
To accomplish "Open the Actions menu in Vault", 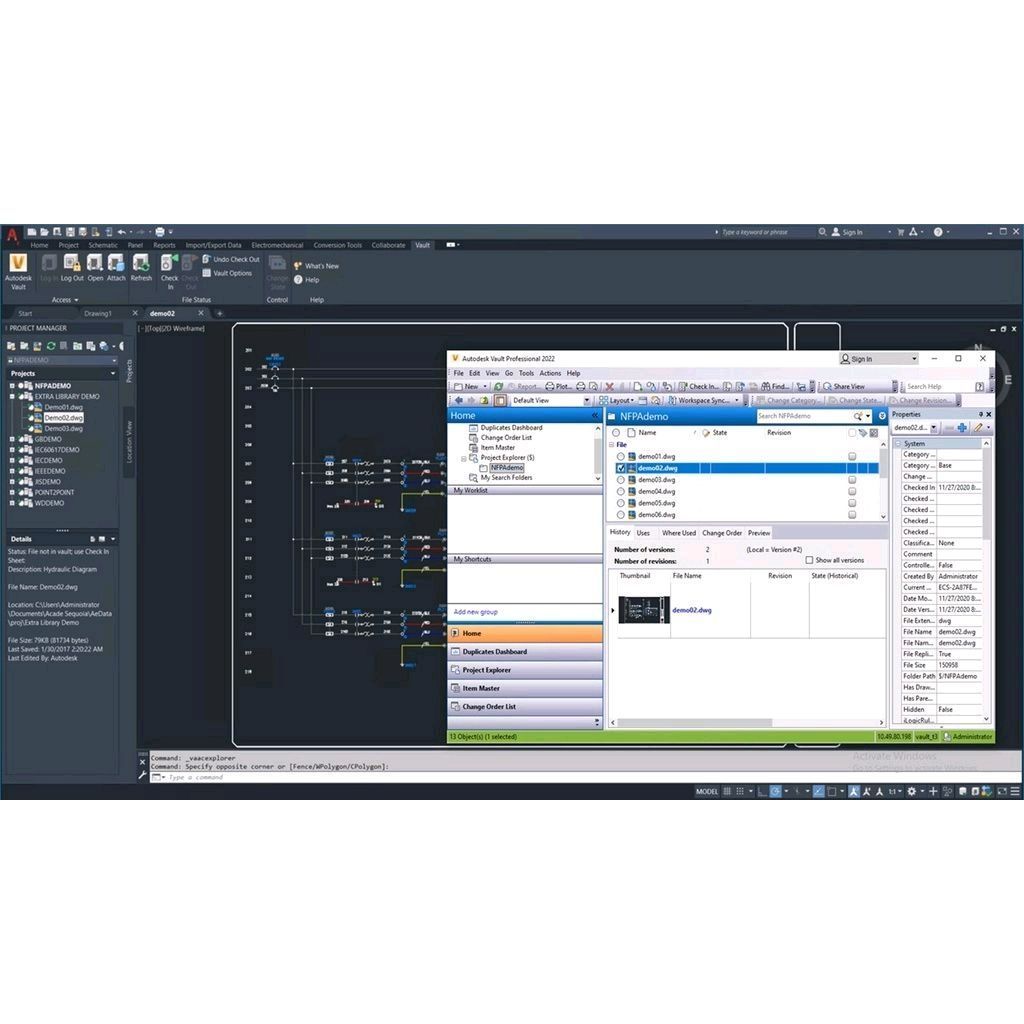I will pyautogui.click(x=550, y=374).
